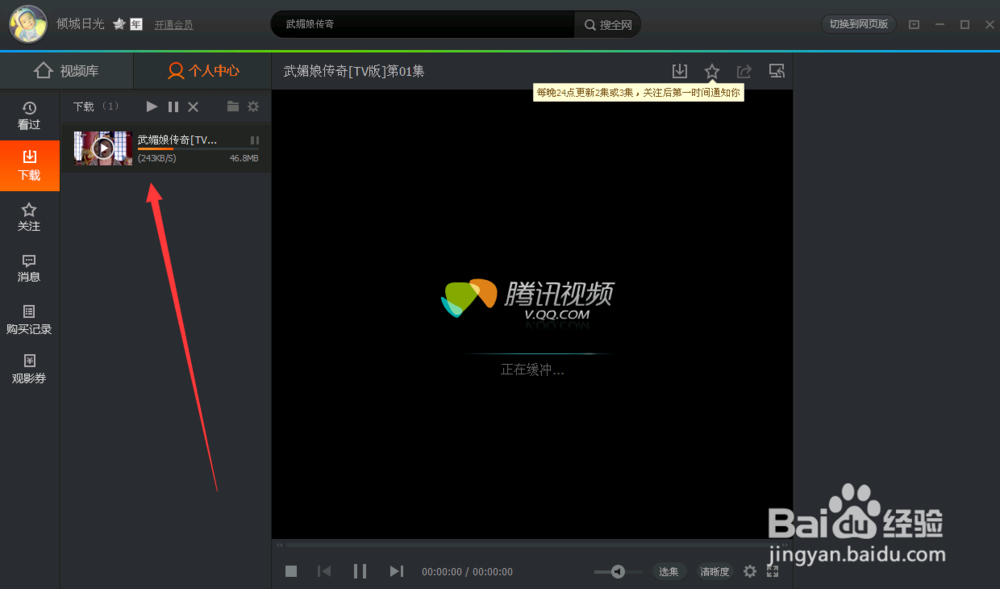This screenshot has width=1000, height=589.
Task: Switch to the 视频库 tab
Action: 66,71
